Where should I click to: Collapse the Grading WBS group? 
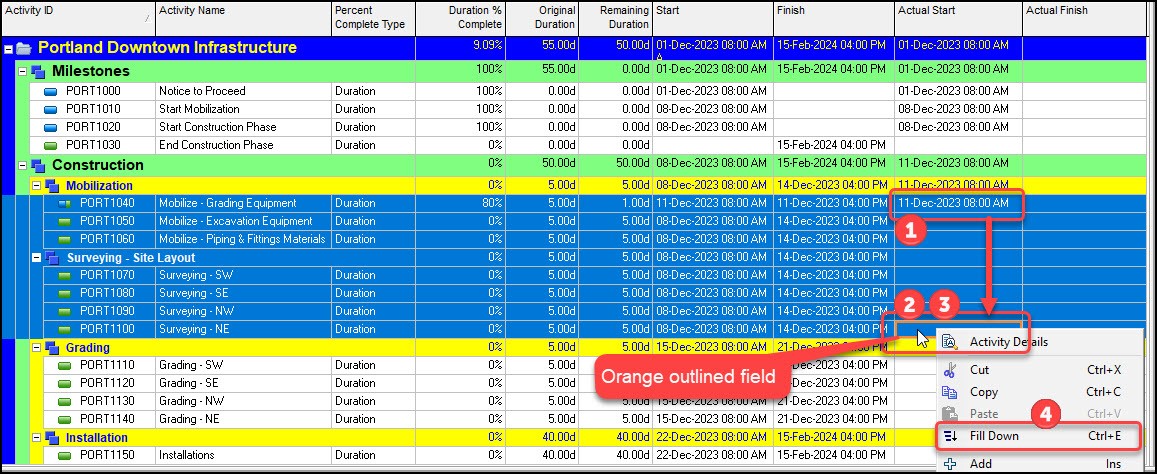pos(37,348)
